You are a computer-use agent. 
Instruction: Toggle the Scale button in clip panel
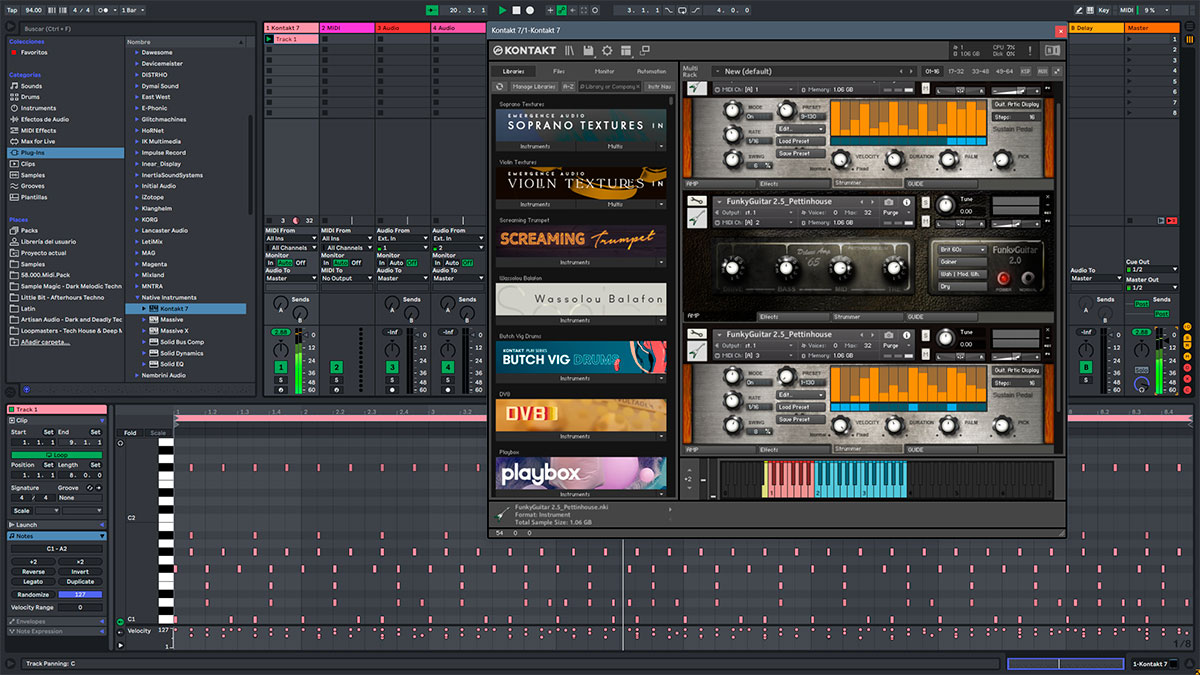point(24,510)
